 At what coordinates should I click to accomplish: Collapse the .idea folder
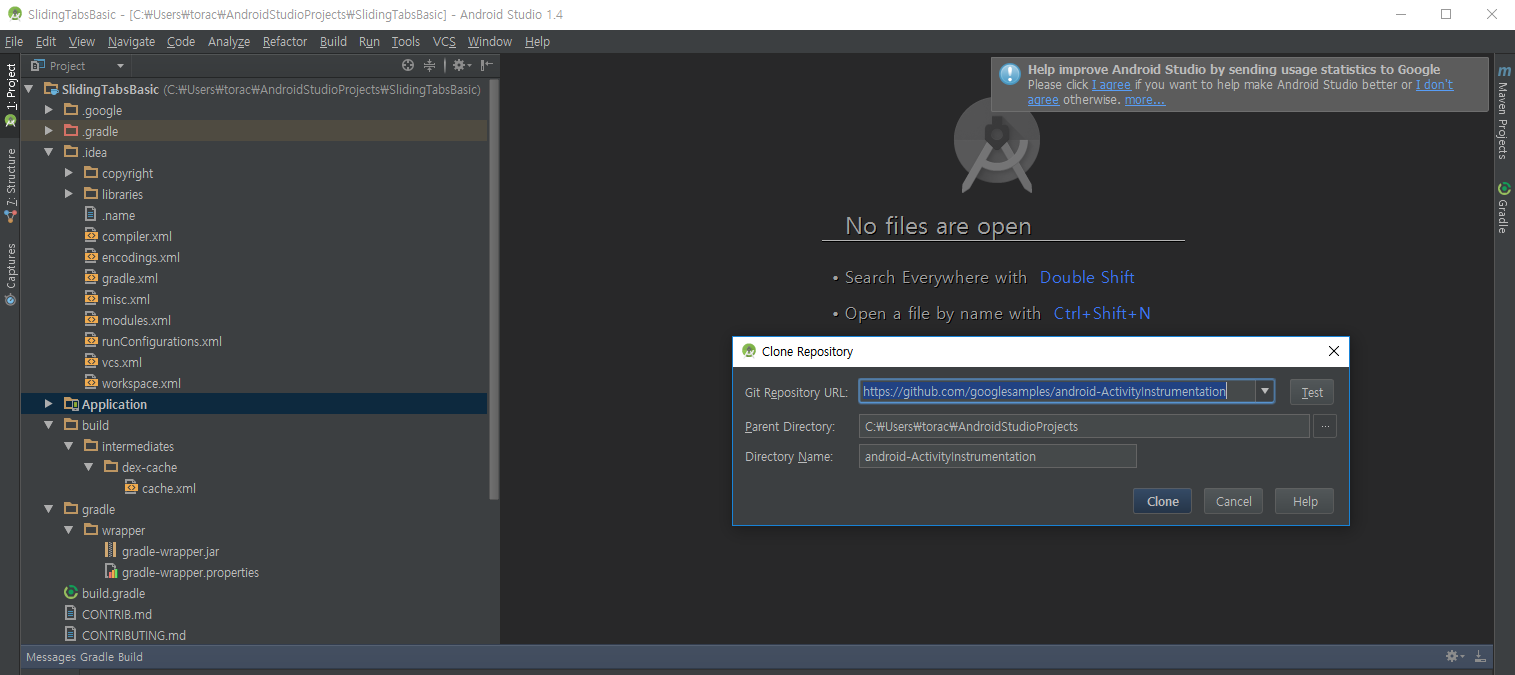(49, 152)
